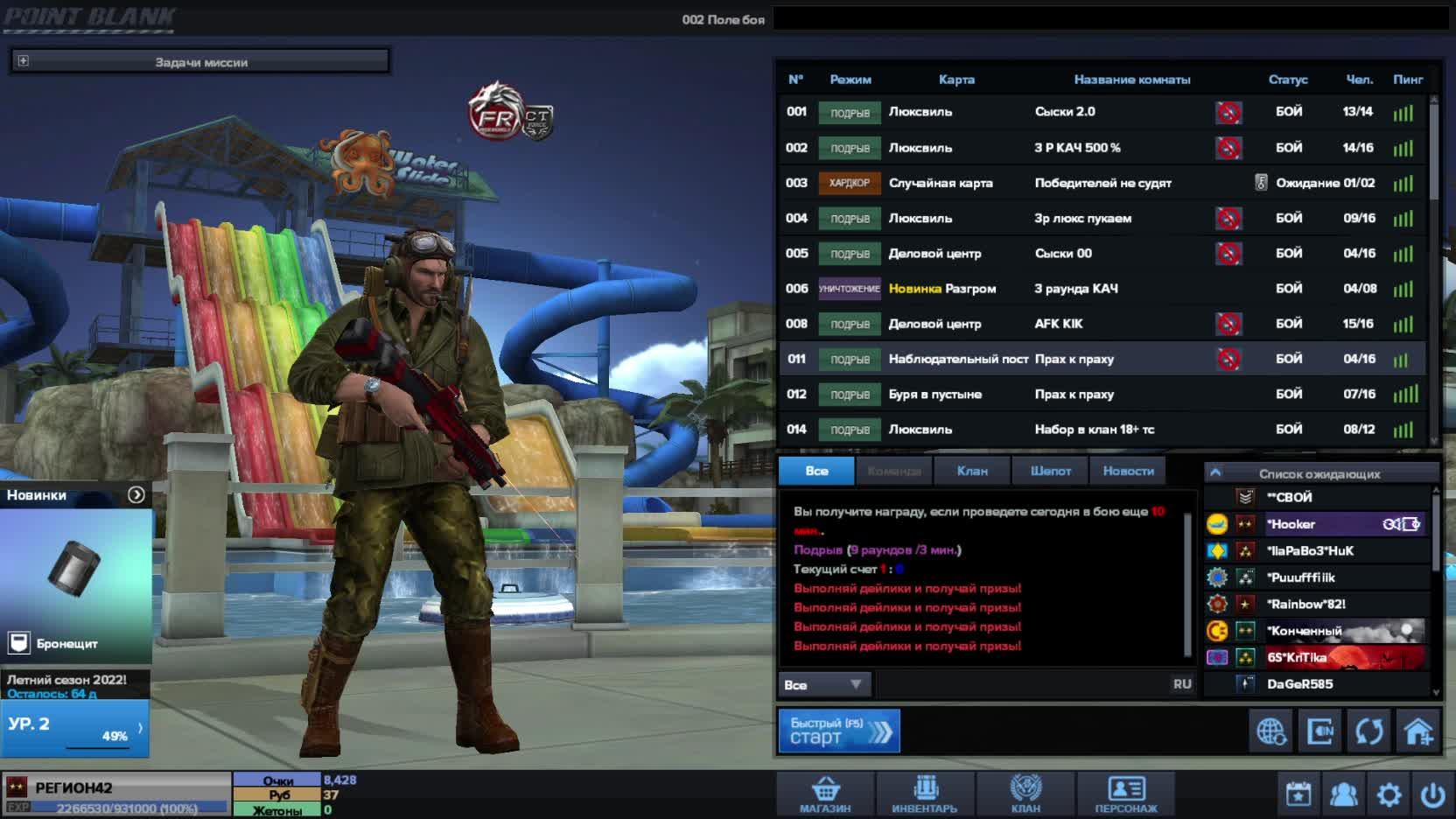Click the Новинки circular arrow
The width and height of the screenshot is (1456, 819).
tap(136, 494)
